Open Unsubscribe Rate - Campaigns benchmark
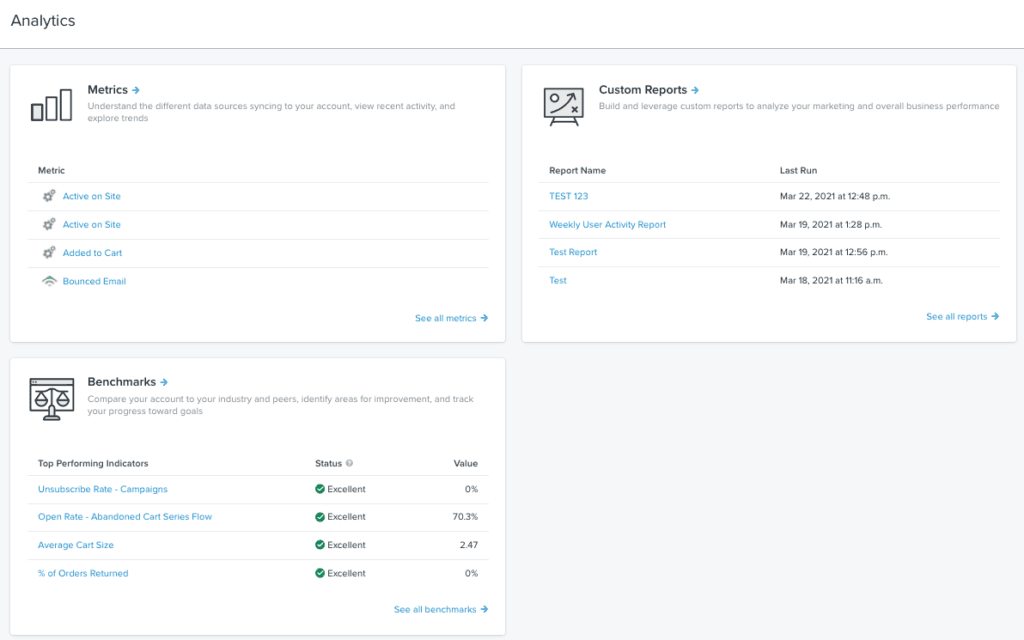Viewport: 1024px width, 640px height. 103,489
